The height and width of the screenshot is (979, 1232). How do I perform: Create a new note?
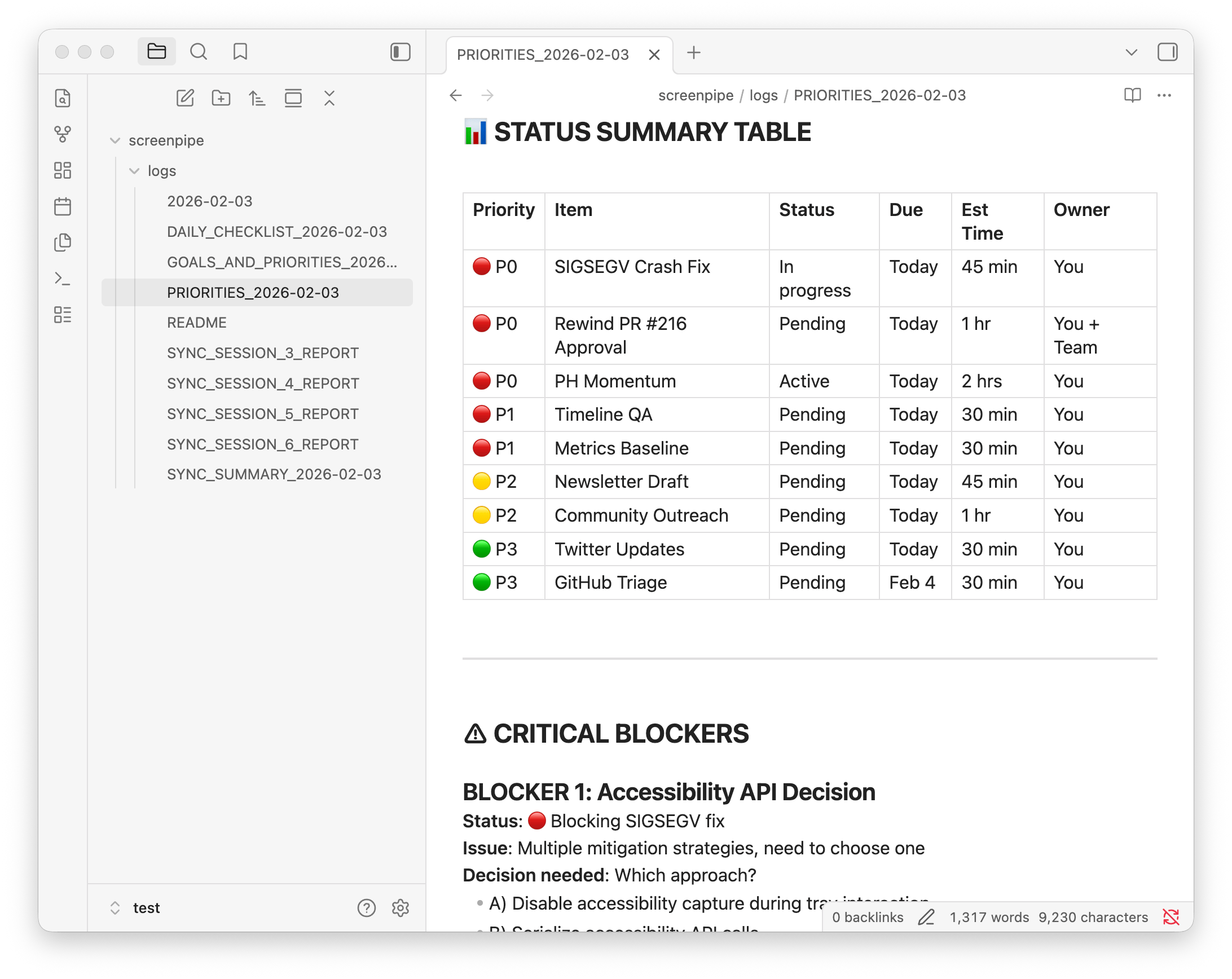coord(185,98)
